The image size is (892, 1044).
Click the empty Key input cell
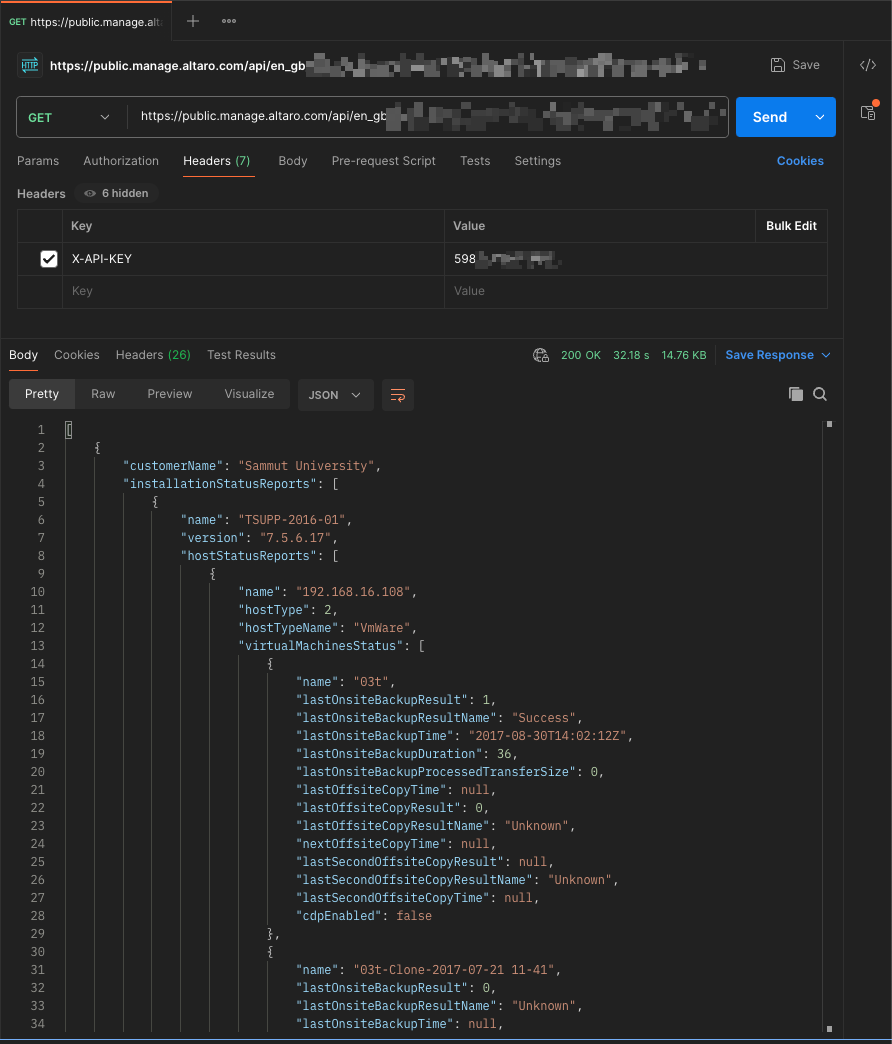[x=253, y=292]
